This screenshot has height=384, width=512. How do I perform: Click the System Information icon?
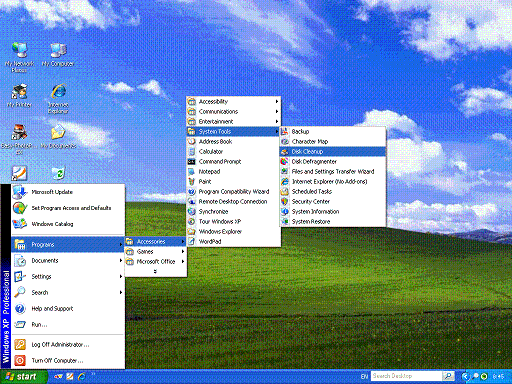284,211
